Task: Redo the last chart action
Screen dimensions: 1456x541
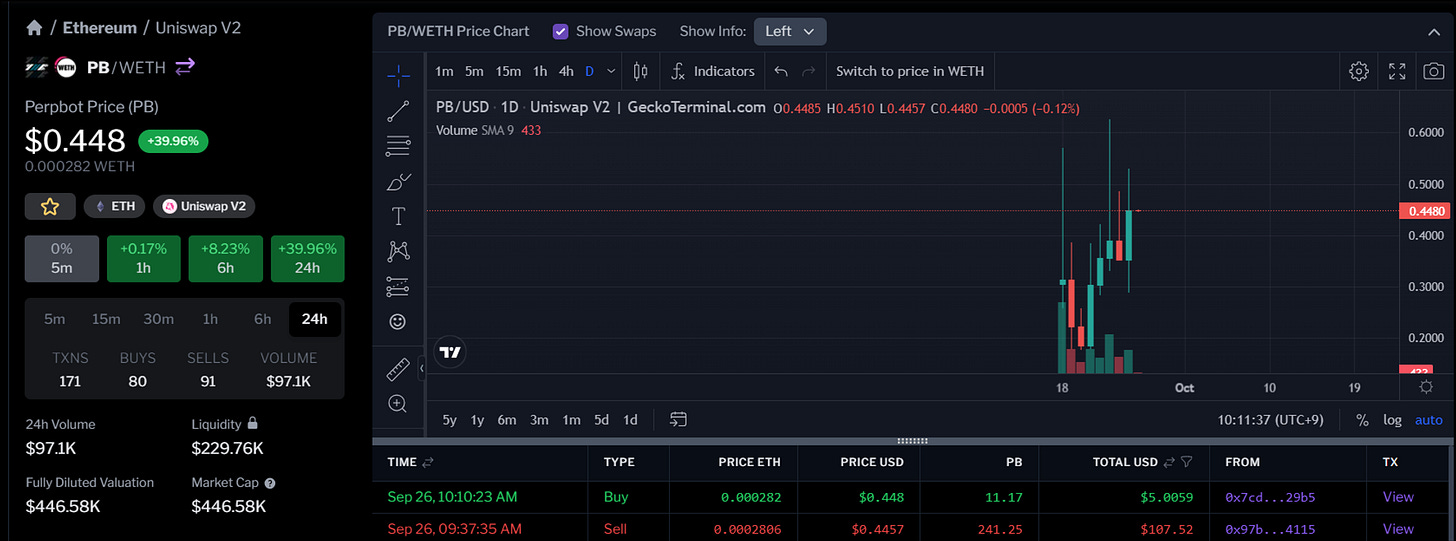Action: point(809,71)
